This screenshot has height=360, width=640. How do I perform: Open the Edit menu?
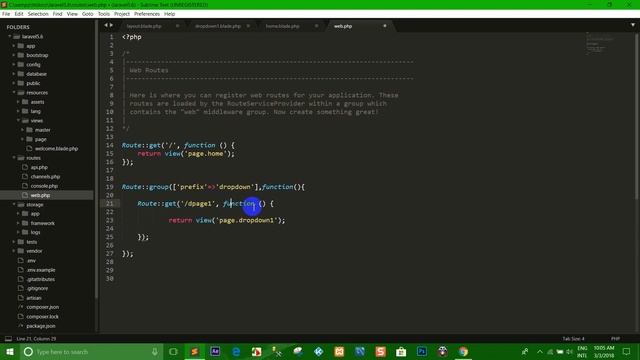pos(19,14)
